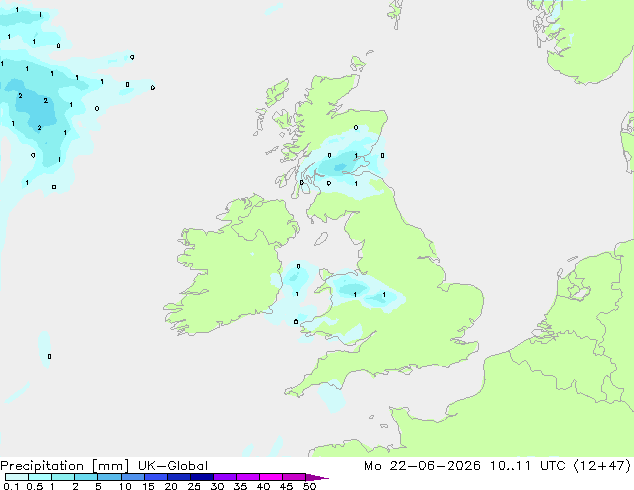The width and height of the screenshot is (634, 490).
Task: Click the '45' legend scale value
Action: (286, 486)
